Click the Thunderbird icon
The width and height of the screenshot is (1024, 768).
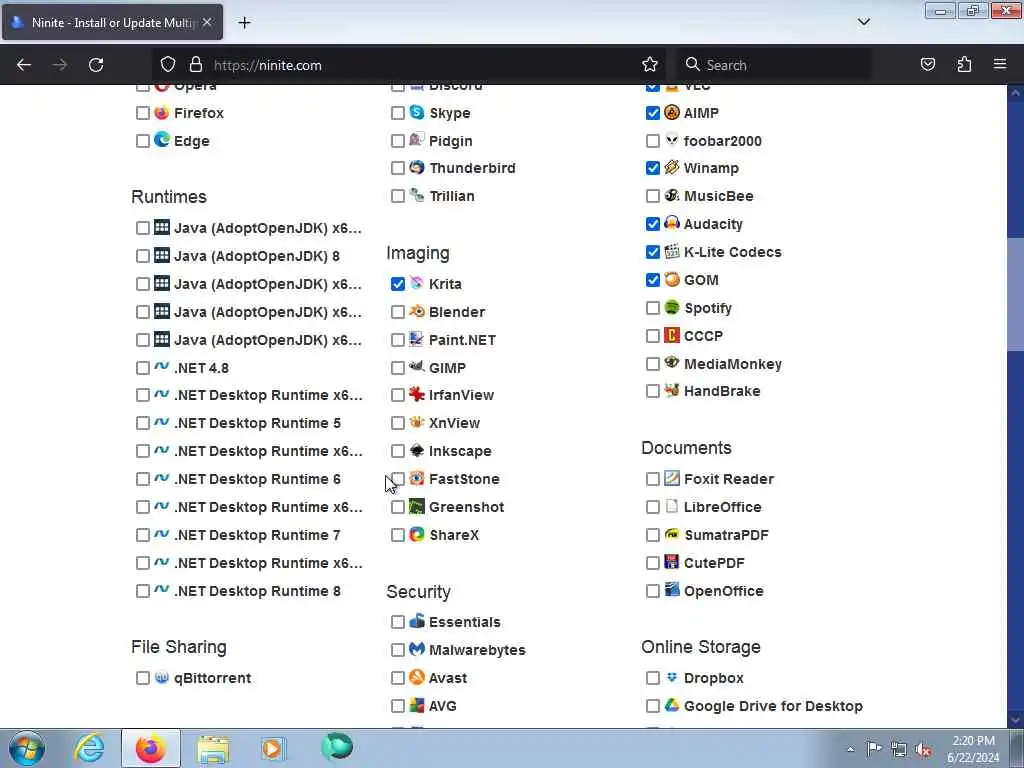click(417, 167)
